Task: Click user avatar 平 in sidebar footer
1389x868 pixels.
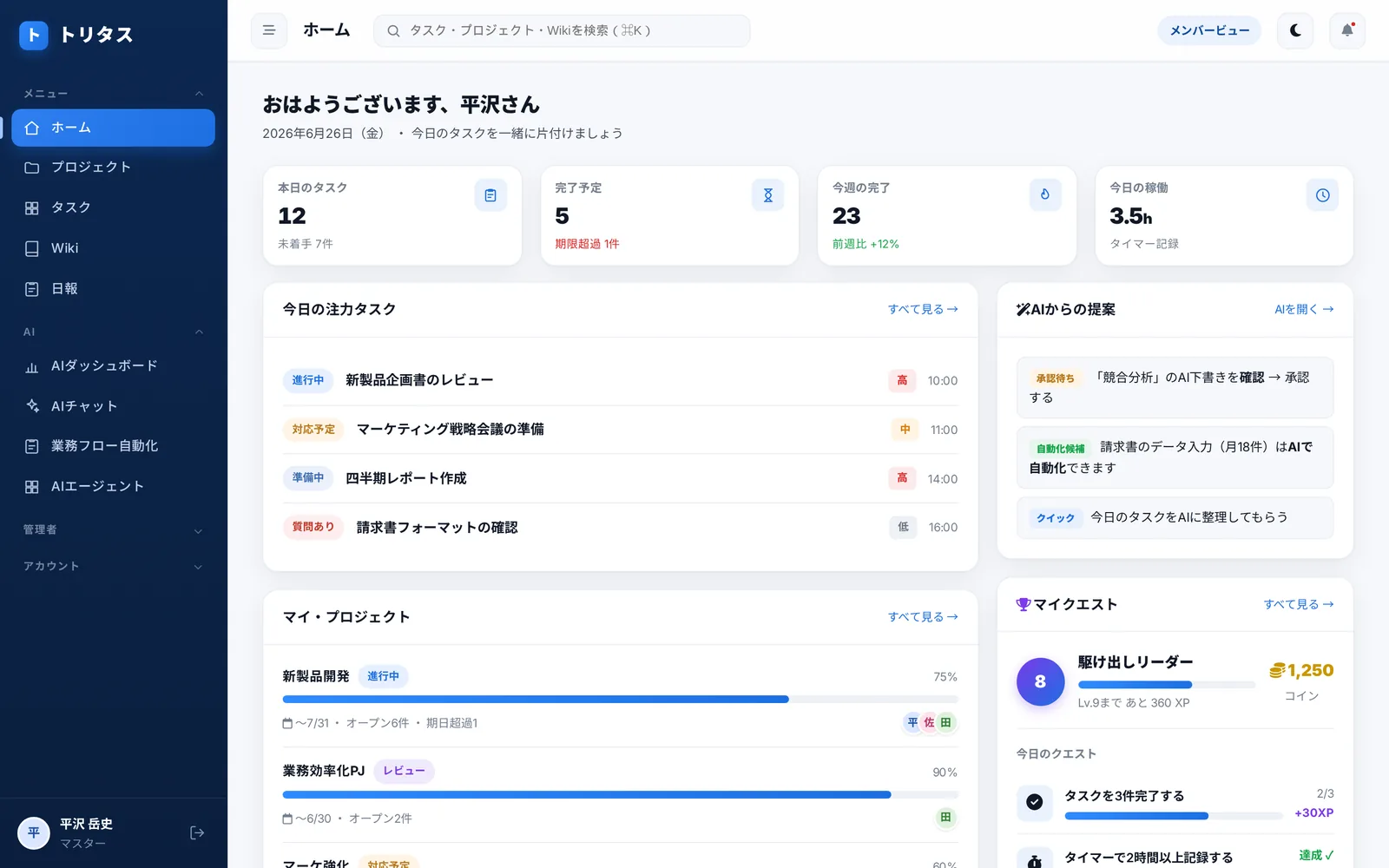Action: coord(33,833)
